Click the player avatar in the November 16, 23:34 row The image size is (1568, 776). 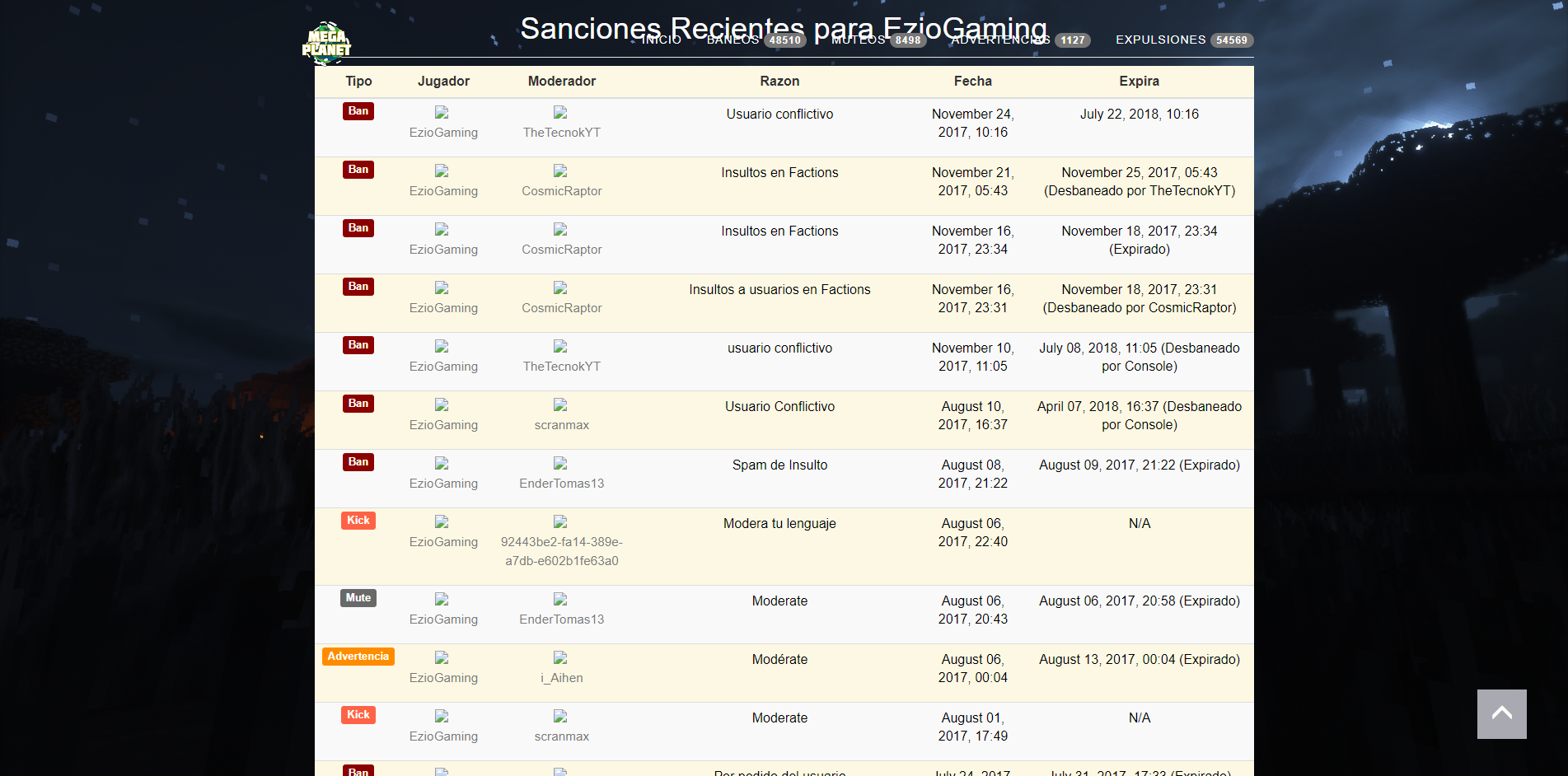(x=442, y=229)
